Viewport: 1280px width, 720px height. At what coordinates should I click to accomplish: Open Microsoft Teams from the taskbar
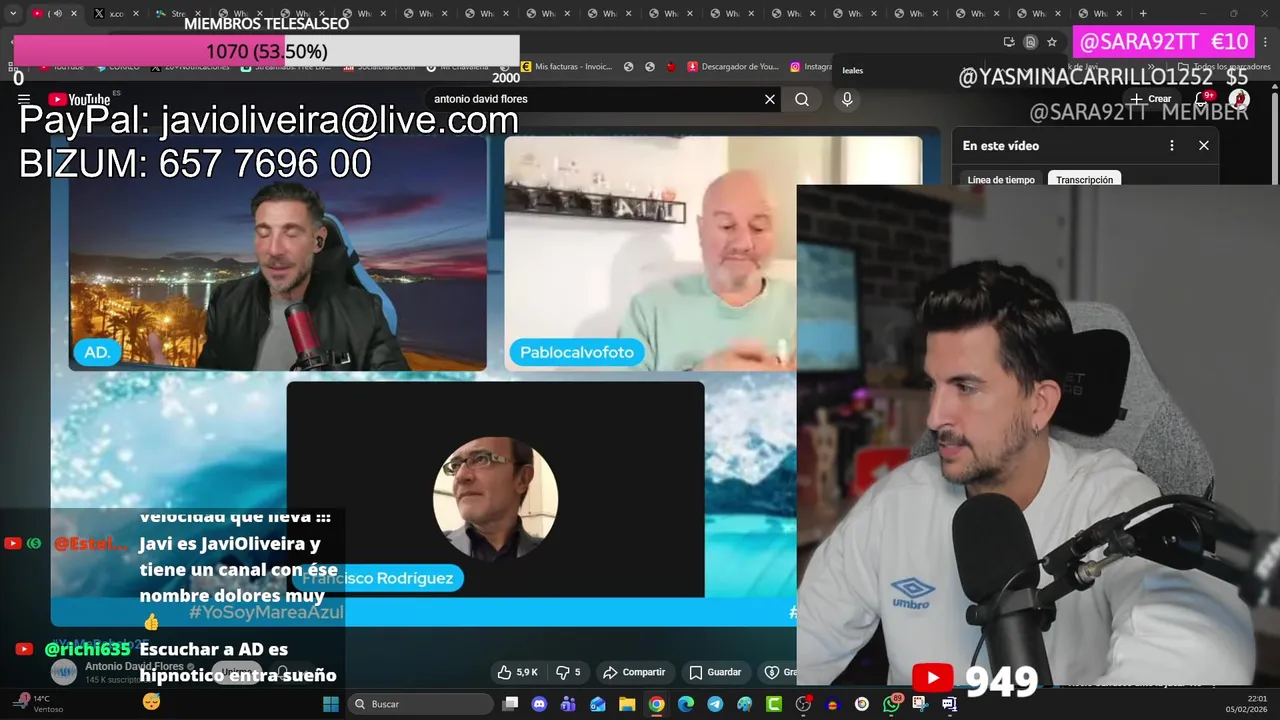click(x=568, y=704)
